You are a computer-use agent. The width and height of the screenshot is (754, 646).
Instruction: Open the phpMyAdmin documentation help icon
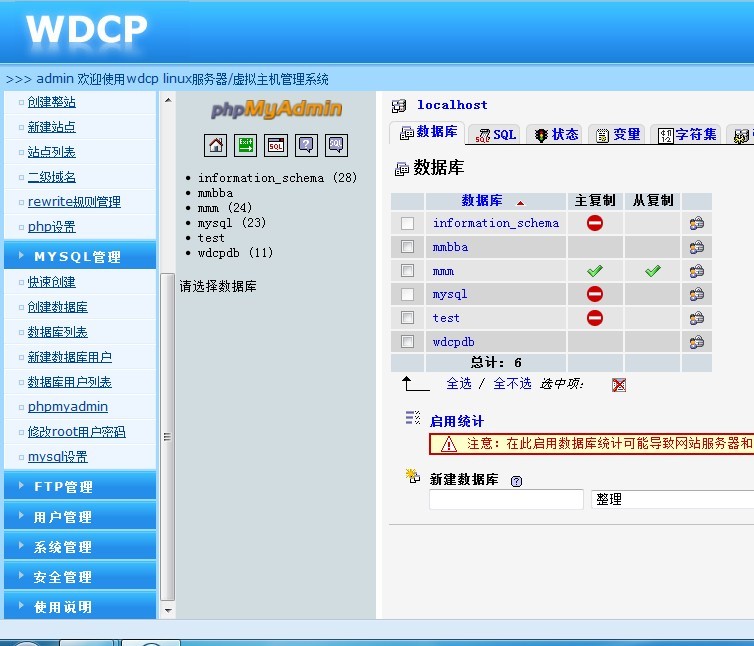point(306,145)
